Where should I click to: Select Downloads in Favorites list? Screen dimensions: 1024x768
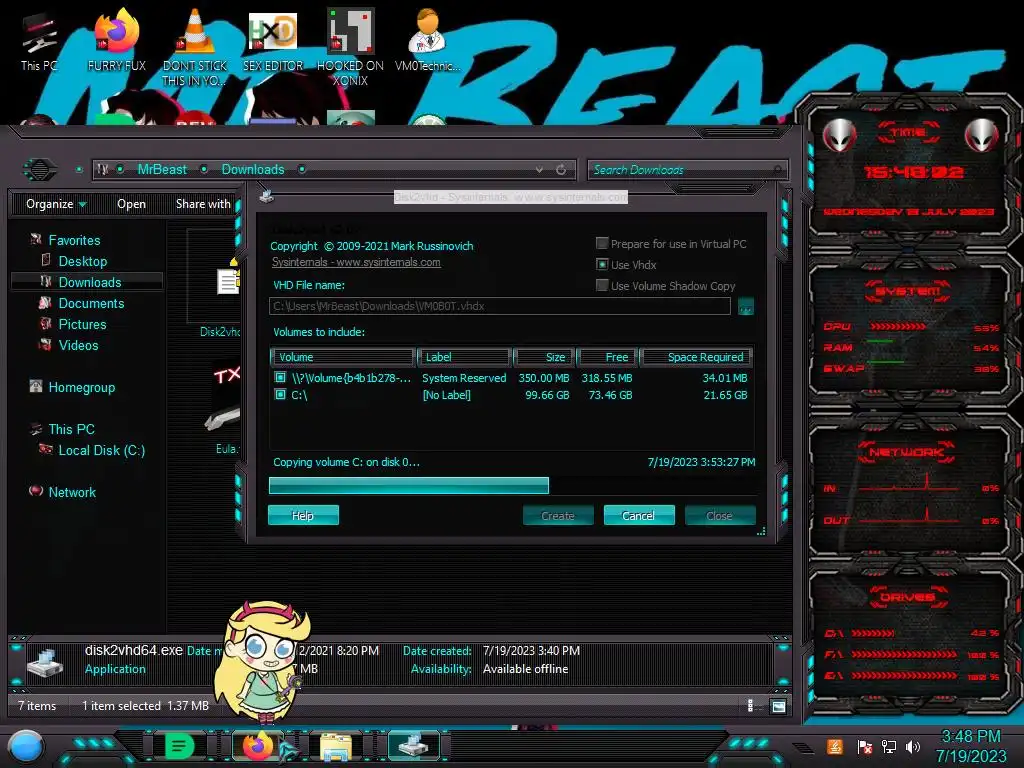[89, 282]
